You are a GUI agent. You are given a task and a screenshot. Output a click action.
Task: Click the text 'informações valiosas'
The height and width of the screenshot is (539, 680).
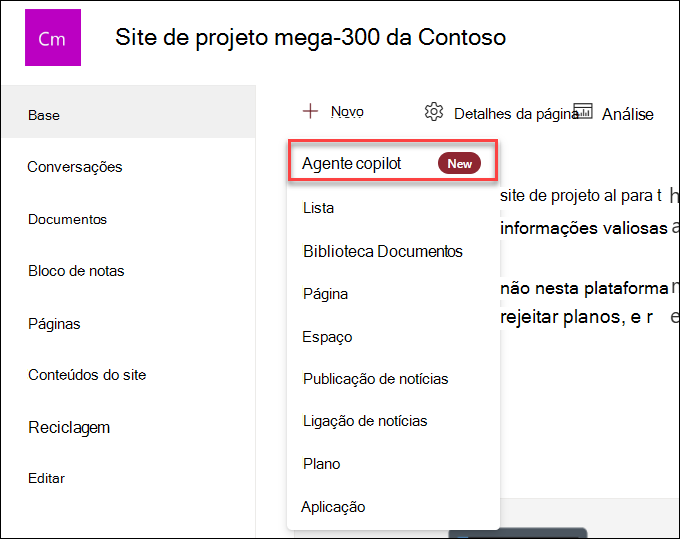click(x=584, y=228)
